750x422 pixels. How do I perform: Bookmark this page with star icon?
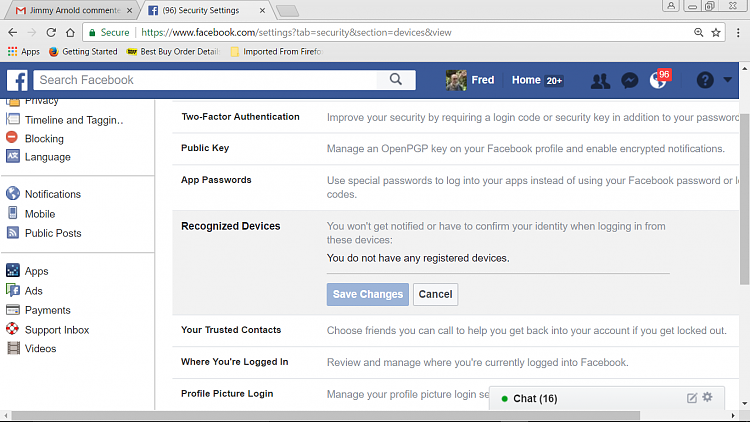pos(716,33)
